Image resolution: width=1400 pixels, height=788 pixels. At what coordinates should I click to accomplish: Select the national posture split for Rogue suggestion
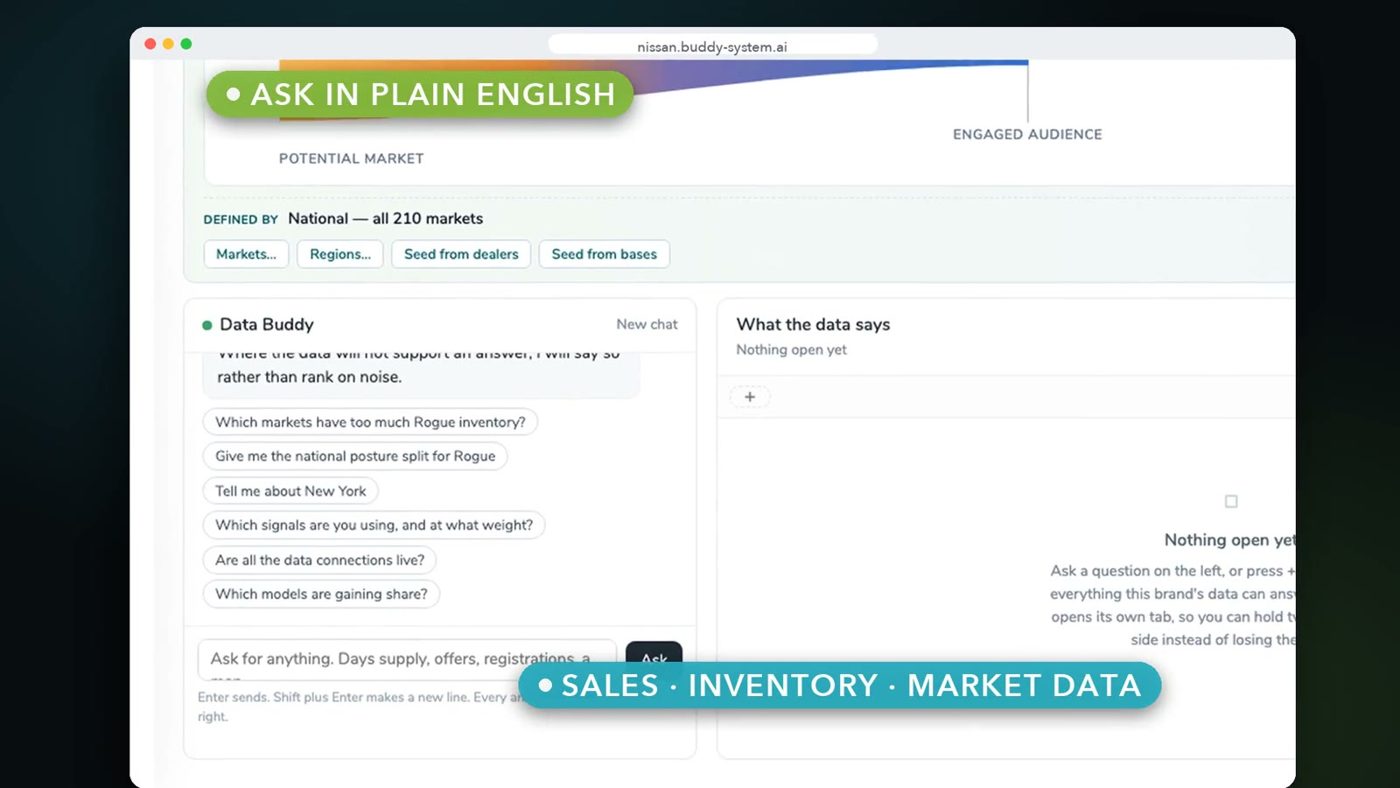click(355, 456)
